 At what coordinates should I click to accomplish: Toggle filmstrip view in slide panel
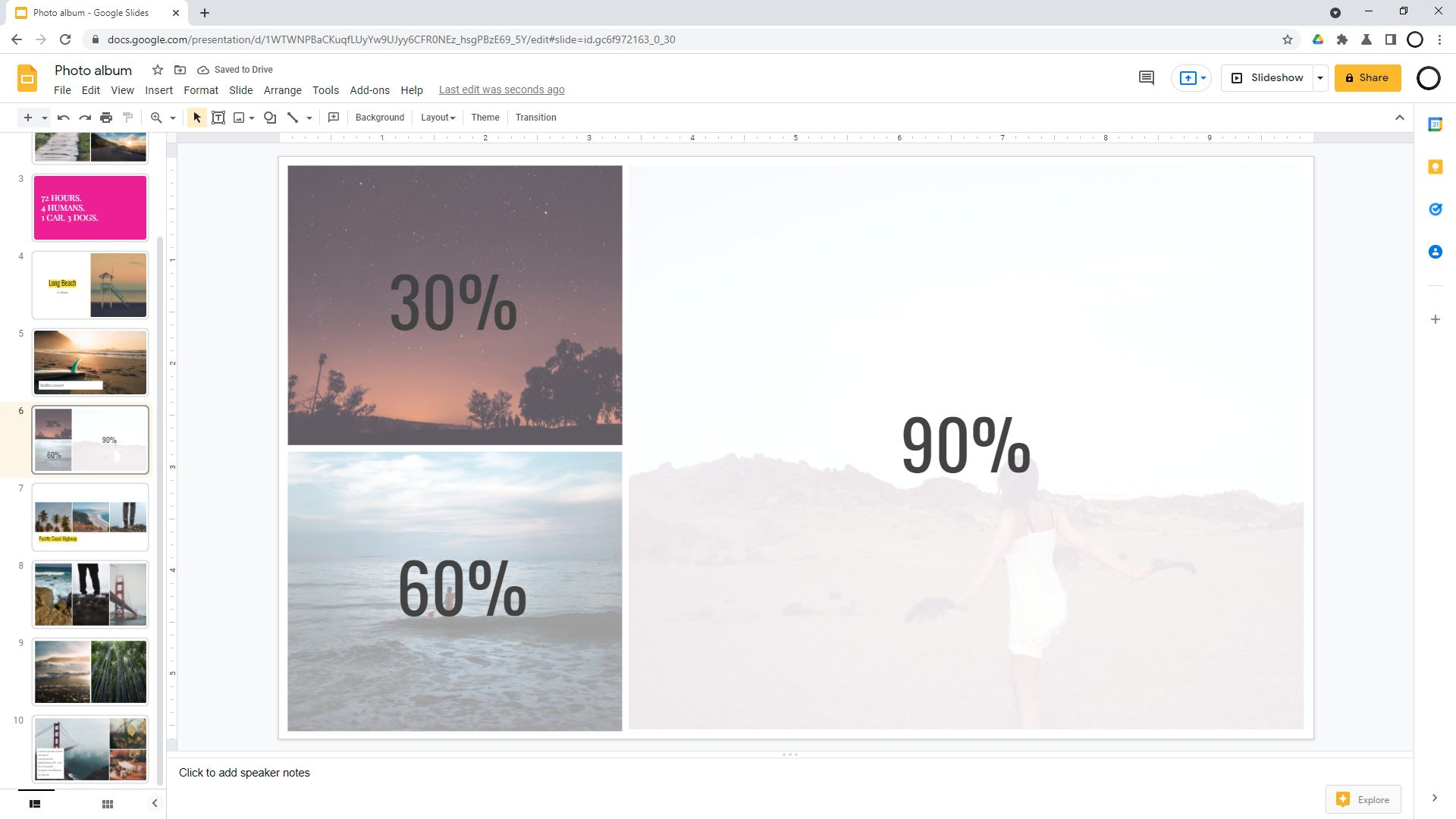point(35,803)
